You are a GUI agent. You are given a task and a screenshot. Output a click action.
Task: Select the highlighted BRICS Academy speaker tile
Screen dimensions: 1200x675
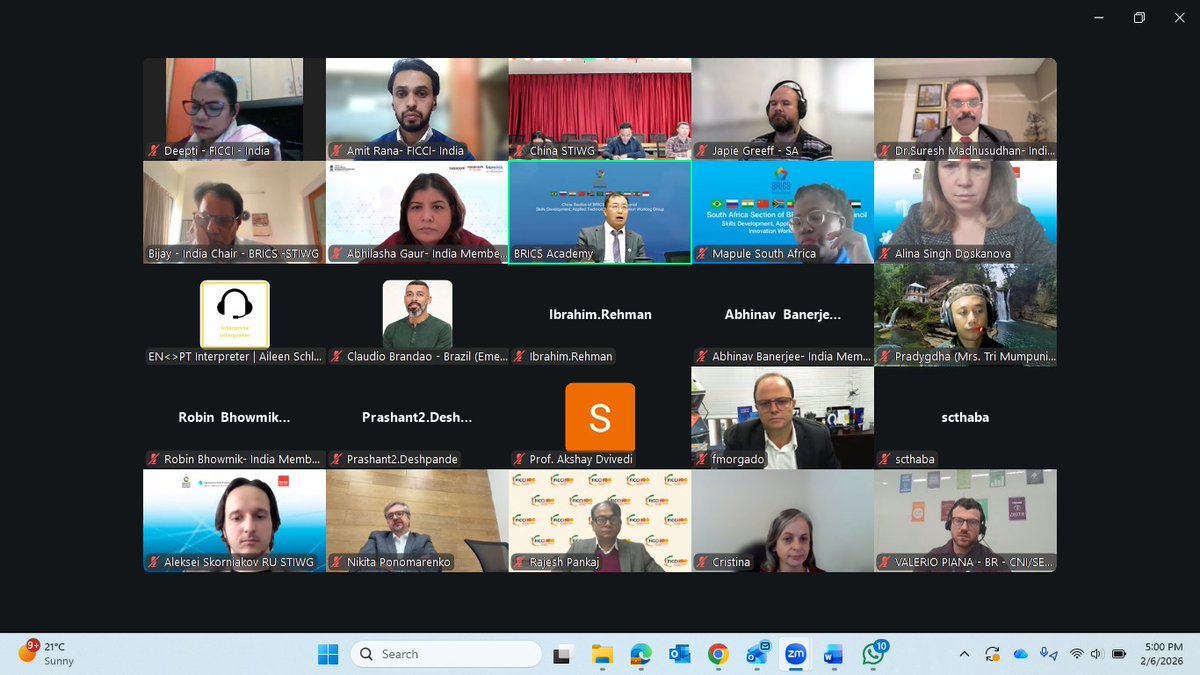point(600,212)
